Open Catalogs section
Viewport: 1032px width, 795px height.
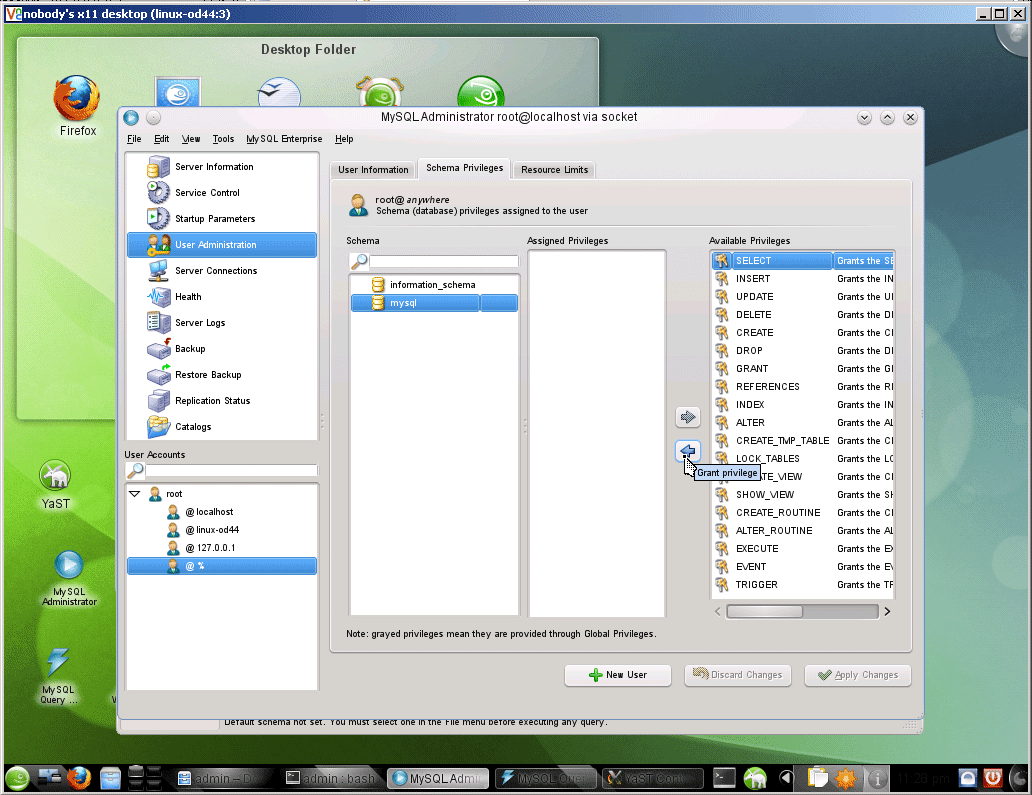[222, 426]
